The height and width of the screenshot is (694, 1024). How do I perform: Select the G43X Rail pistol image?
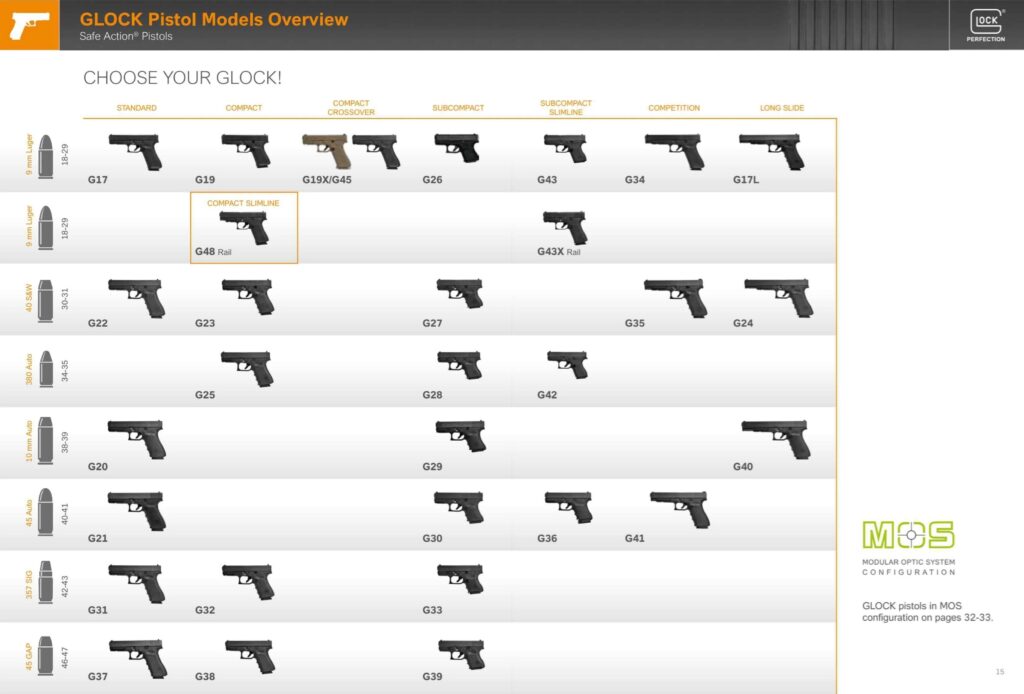click(x=566, y=227)
